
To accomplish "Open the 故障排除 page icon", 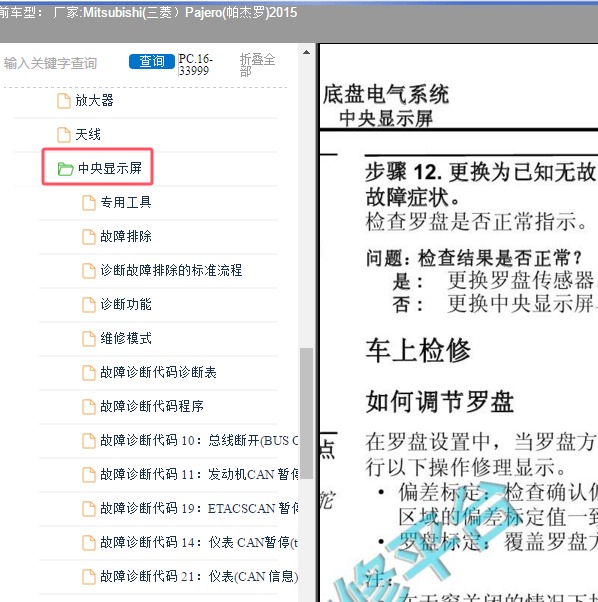I will (x=89, y=236).
